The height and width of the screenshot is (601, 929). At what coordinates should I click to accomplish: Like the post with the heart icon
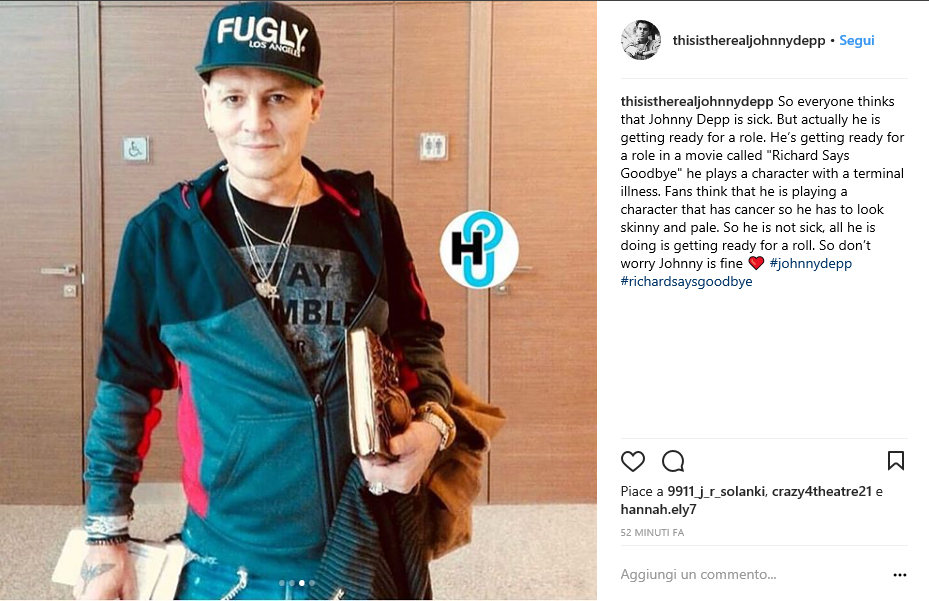[632, 461]
